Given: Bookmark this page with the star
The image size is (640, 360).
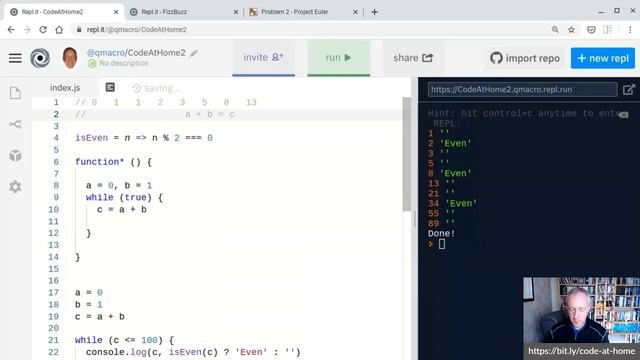Looking at the screenshot, I should [x=571, y=29].
